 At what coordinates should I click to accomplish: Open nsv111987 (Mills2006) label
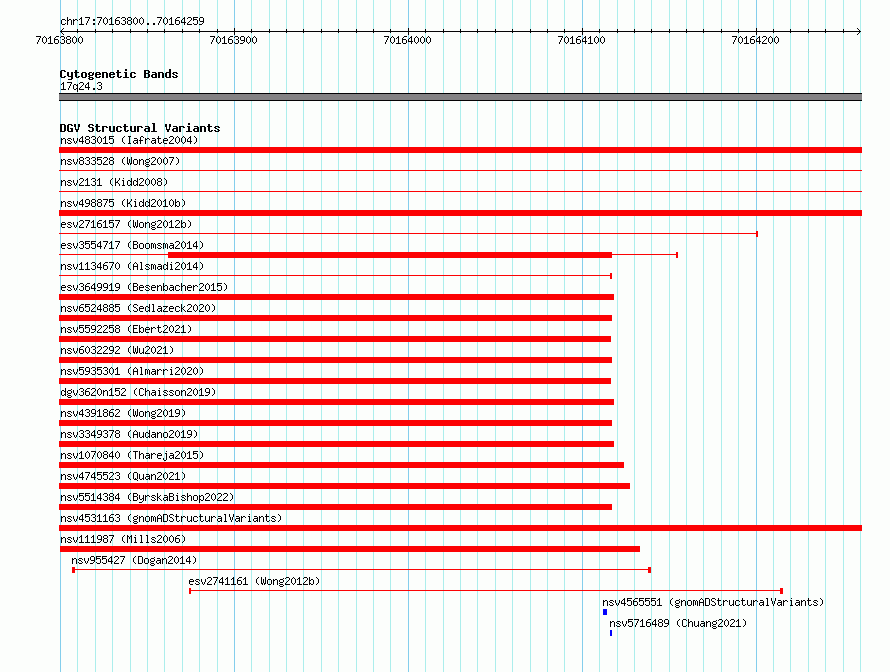click(x=123, y=539)
